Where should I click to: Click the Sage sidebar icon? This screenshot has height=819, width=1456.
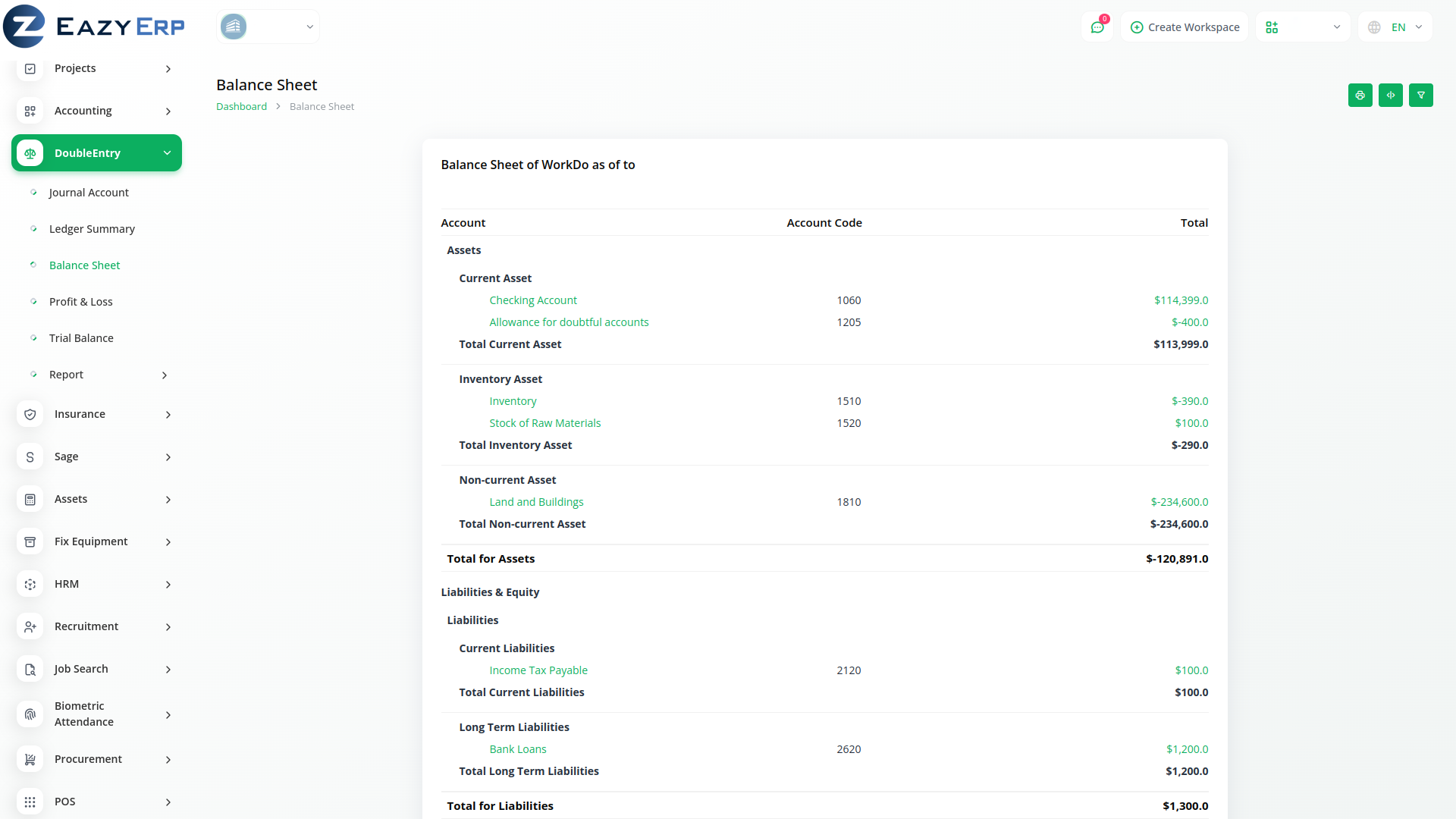pos(30,457)
